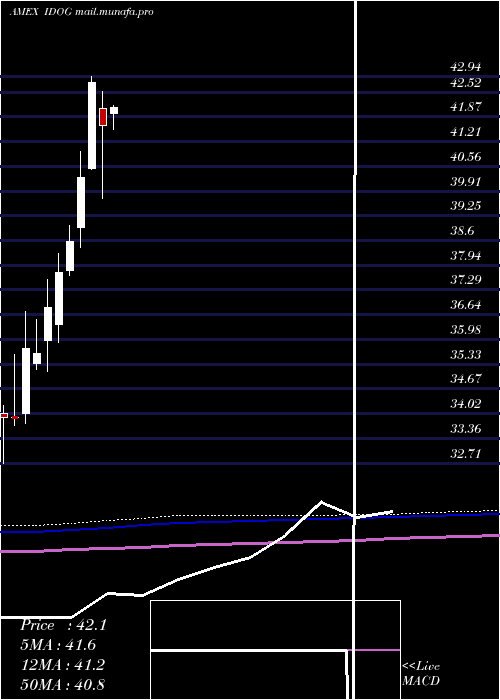Select the 38.6 price axis label

(462, 231)
